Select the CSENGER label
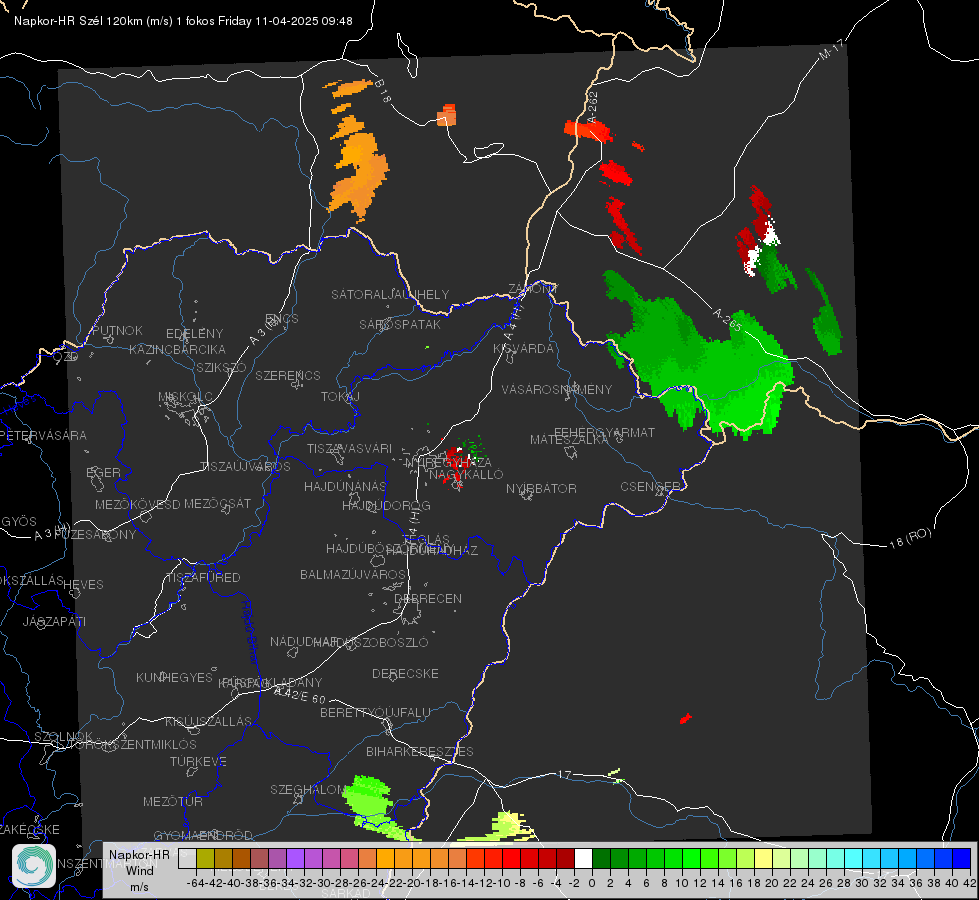Viewport: 979px width, 900px height. 650,487
